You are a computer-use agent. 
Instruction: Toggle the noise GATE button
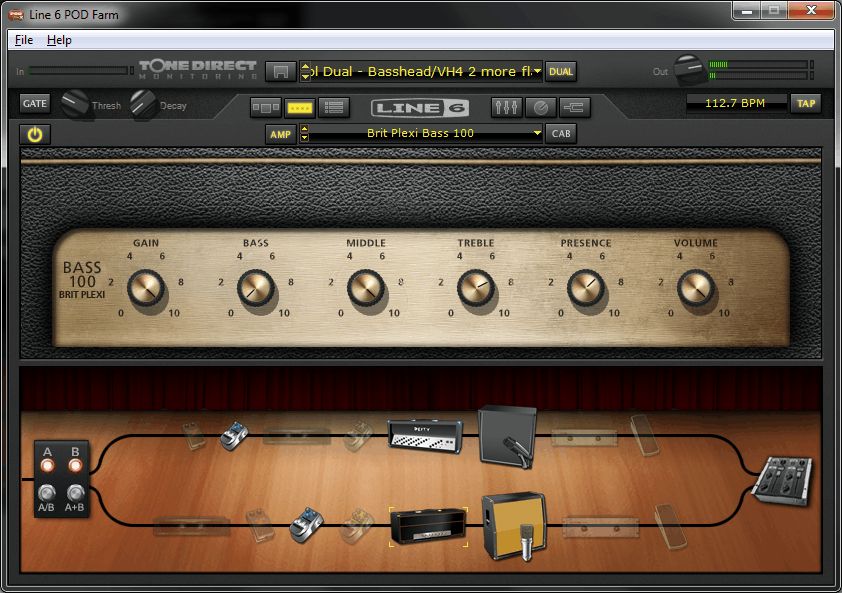click(x=34, y=103)
